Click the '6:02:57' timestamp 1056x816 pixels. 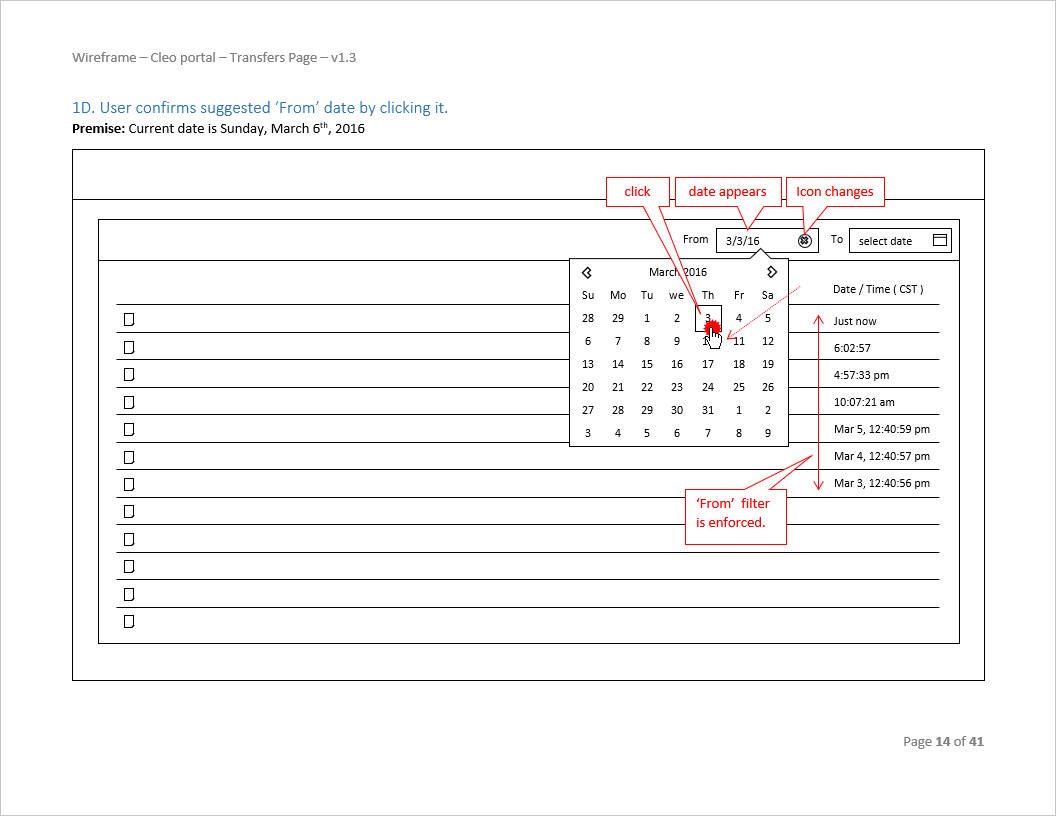[852, 348]
